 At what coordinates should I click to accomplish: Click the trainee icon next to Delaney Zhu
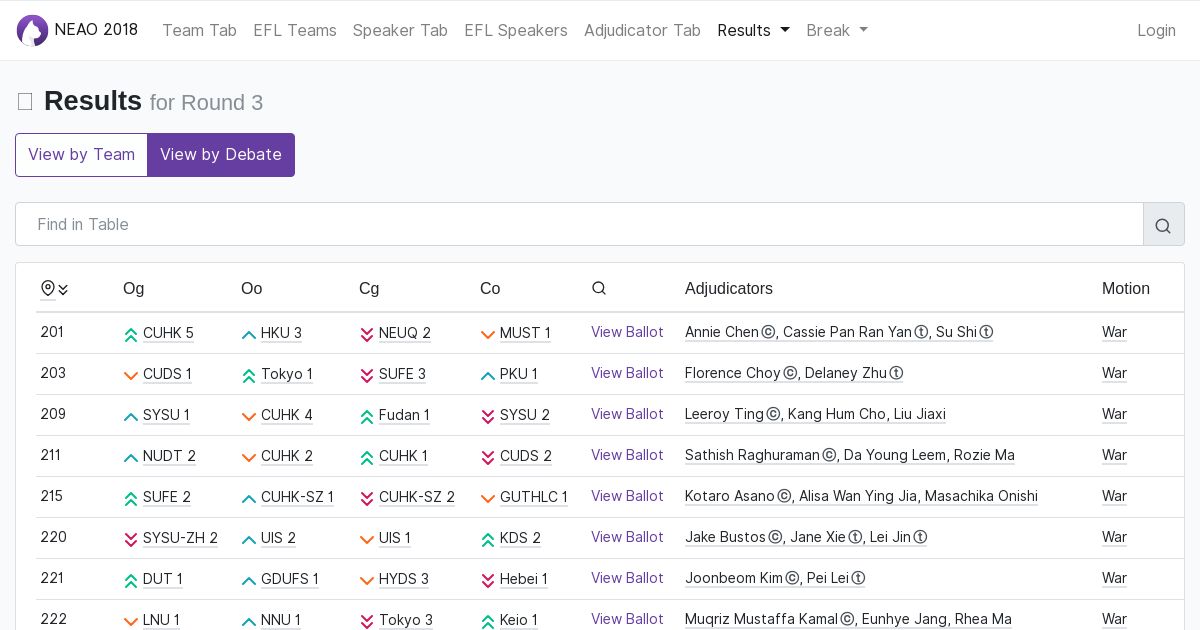[x=896, y=374]
